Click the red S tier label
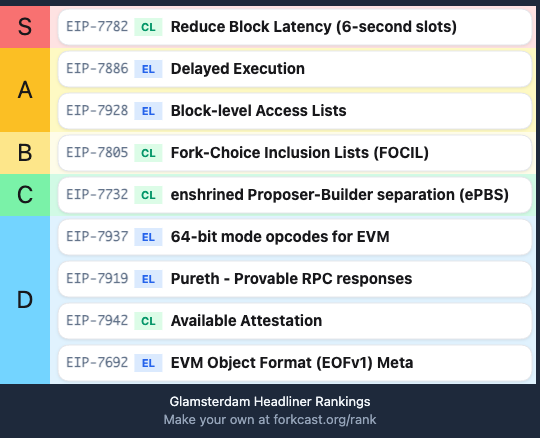 pyautogui.click(x=25, y=27)
